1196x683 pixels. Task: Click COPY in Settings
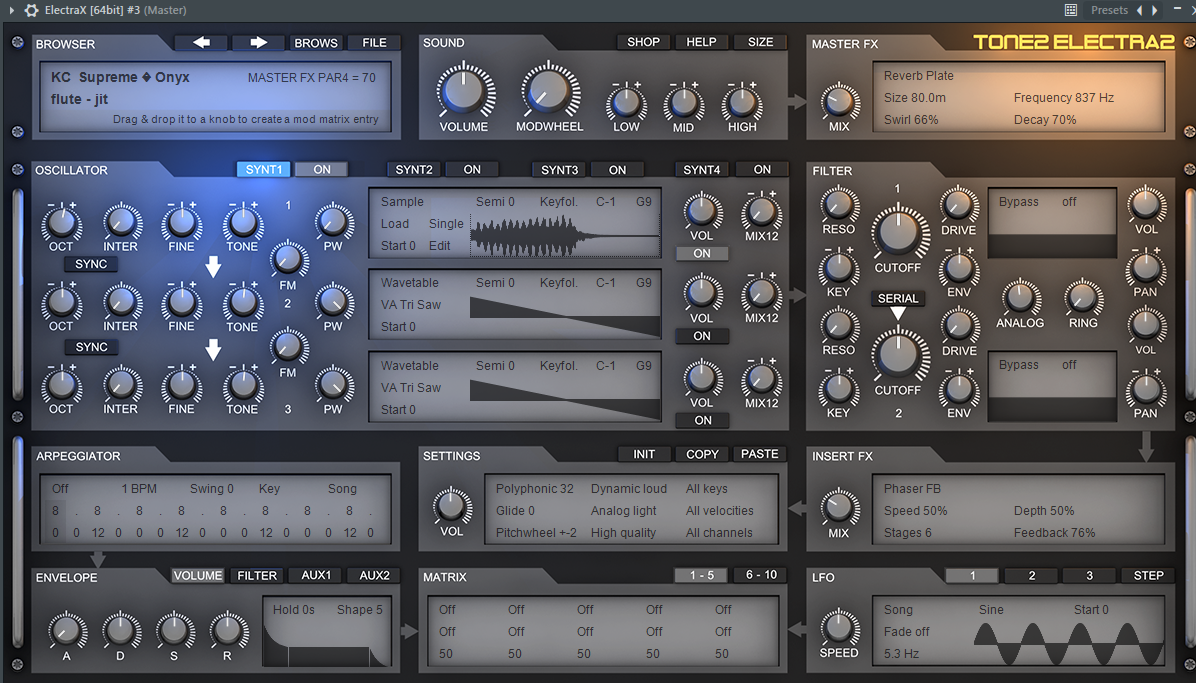(x=702, y=454)
